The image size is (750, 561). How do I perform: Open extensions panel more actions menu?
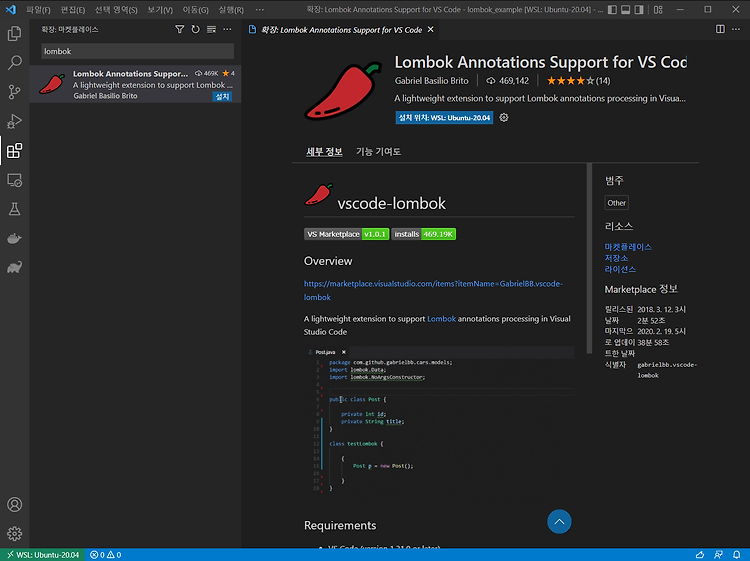tap(227, 30)
